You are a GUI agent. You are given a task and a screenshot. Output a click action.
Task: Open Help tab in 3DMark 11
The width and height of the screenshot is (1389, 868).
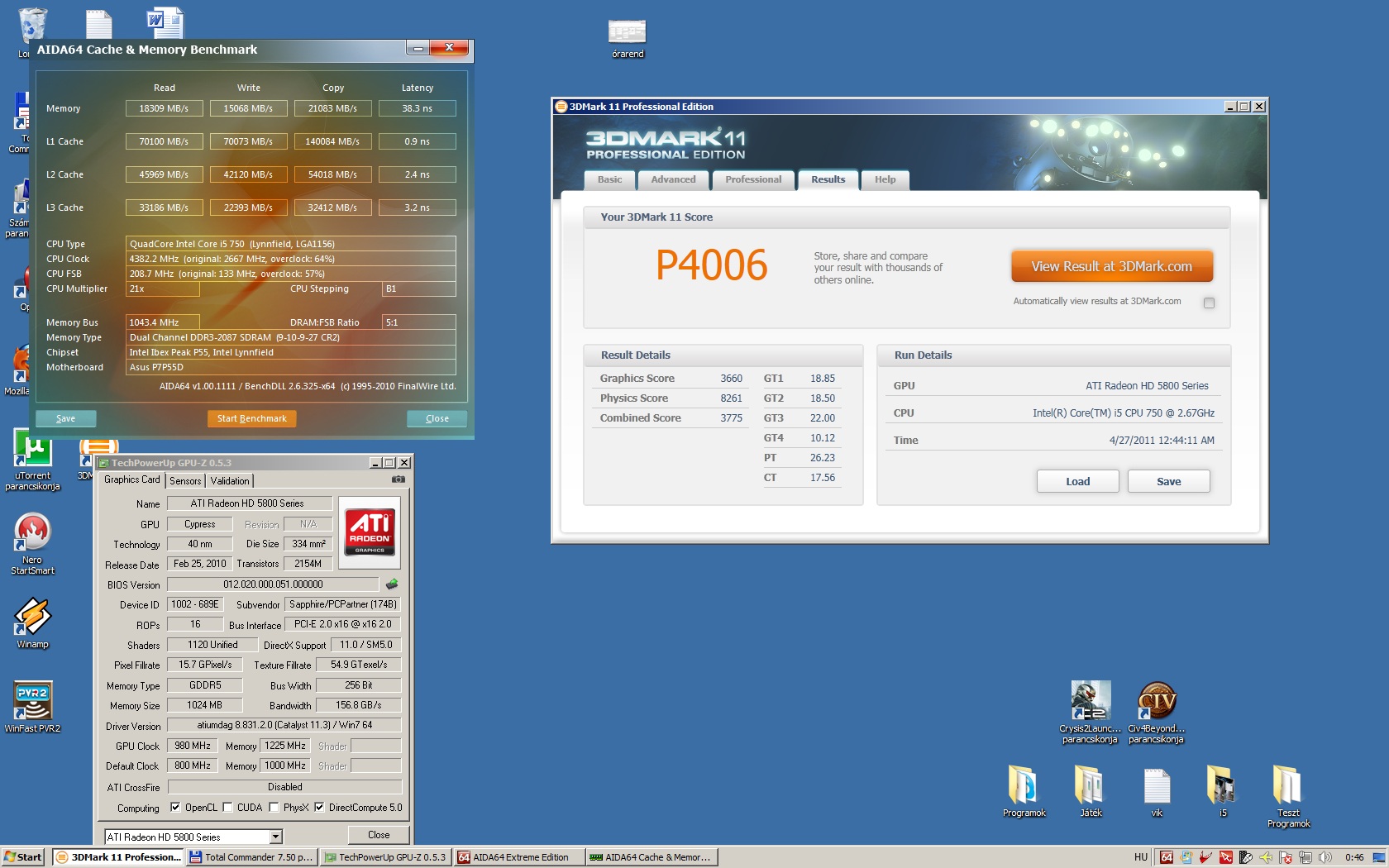point(885,180)
